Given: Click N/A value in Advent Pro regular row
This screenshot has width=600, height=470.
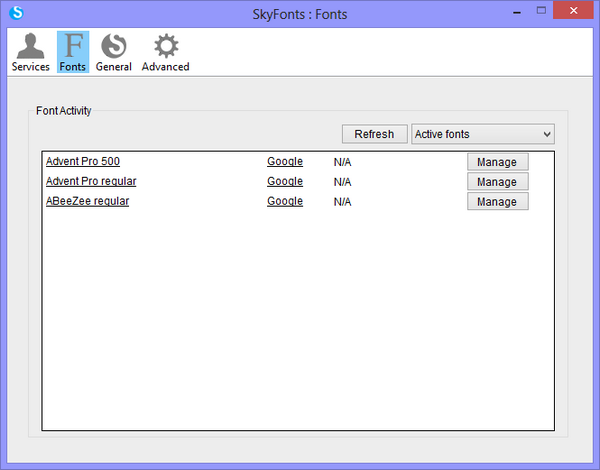Looking at the screenshot, I should click(x=342, y=182).
